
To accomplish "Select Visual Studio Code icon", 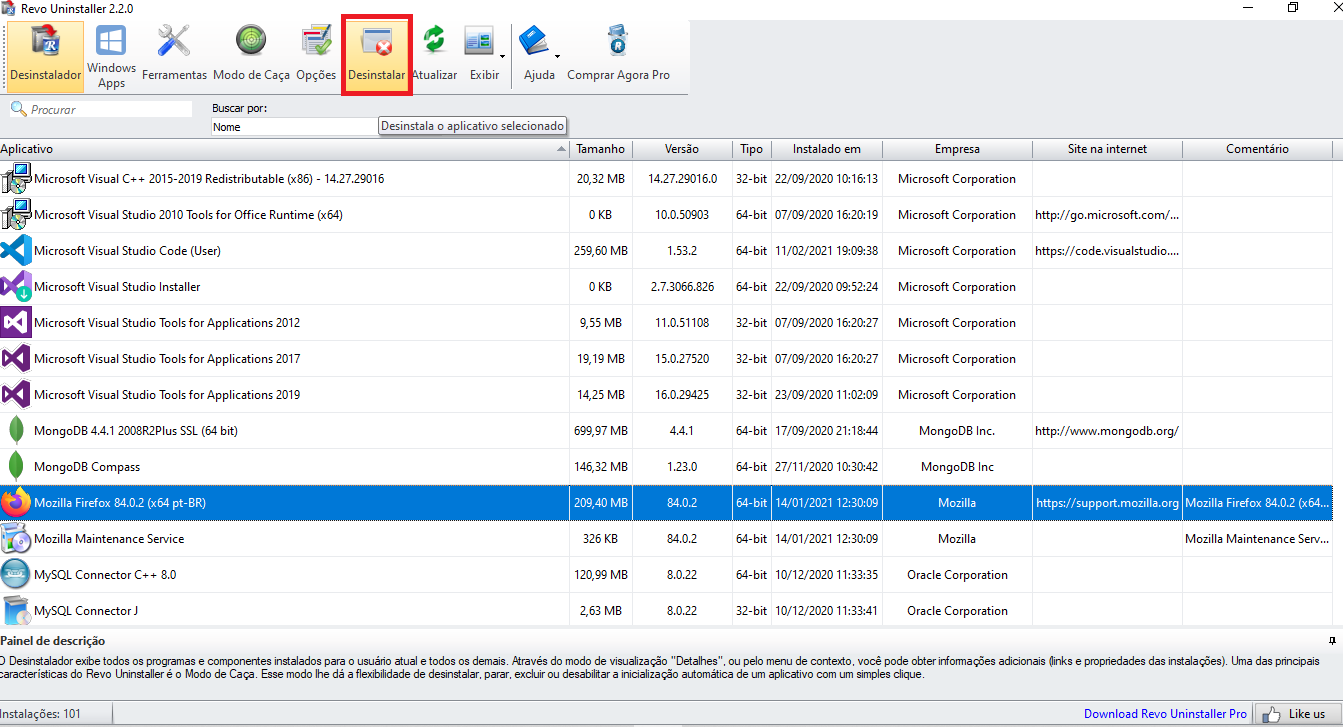I will (16, 251).
